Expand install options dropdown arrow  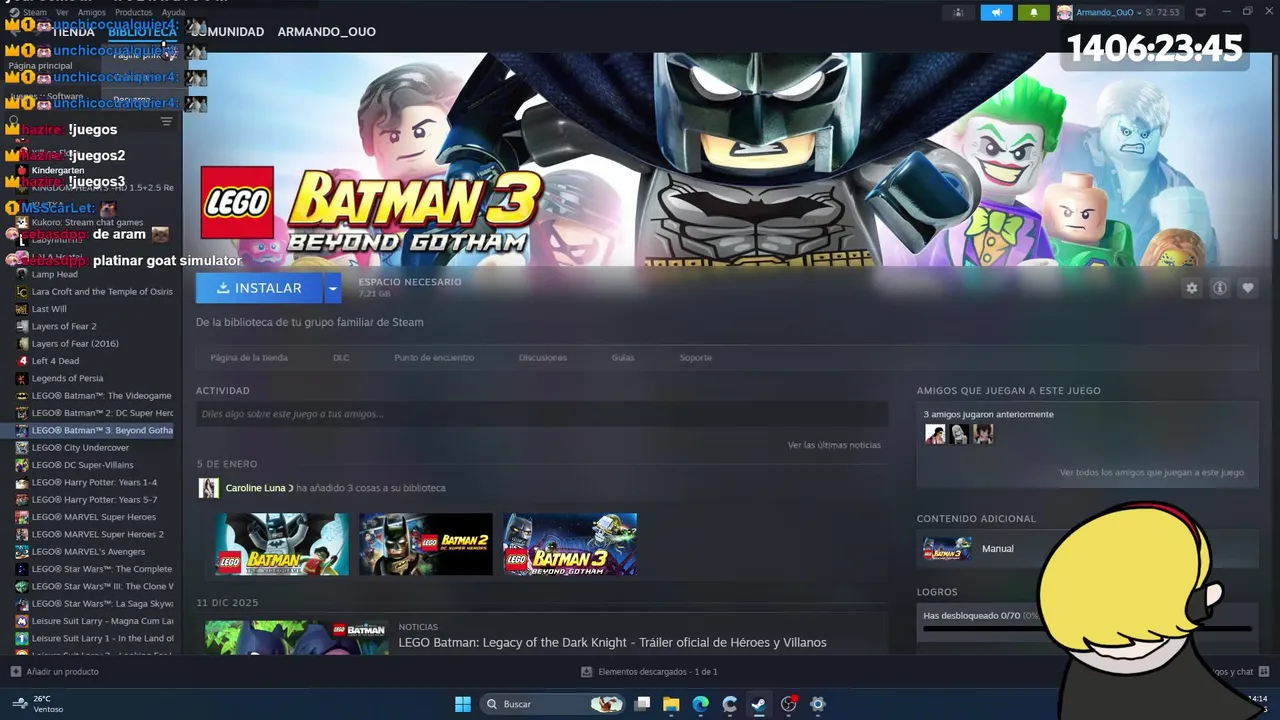[332, 288]
